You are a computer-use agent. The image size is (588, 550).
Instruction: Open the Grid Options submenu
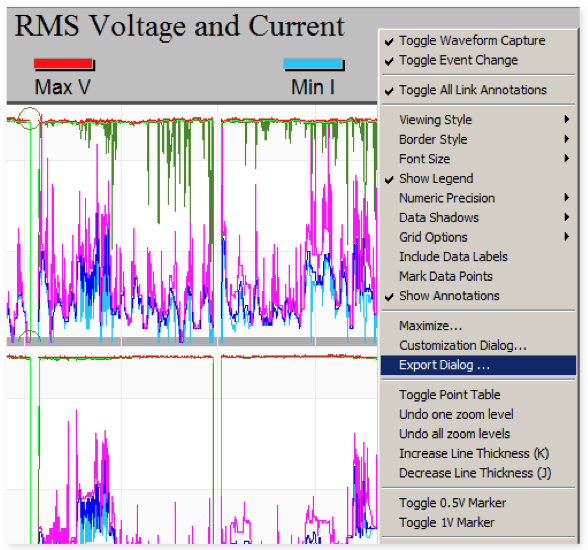click(x=478, y=237)
